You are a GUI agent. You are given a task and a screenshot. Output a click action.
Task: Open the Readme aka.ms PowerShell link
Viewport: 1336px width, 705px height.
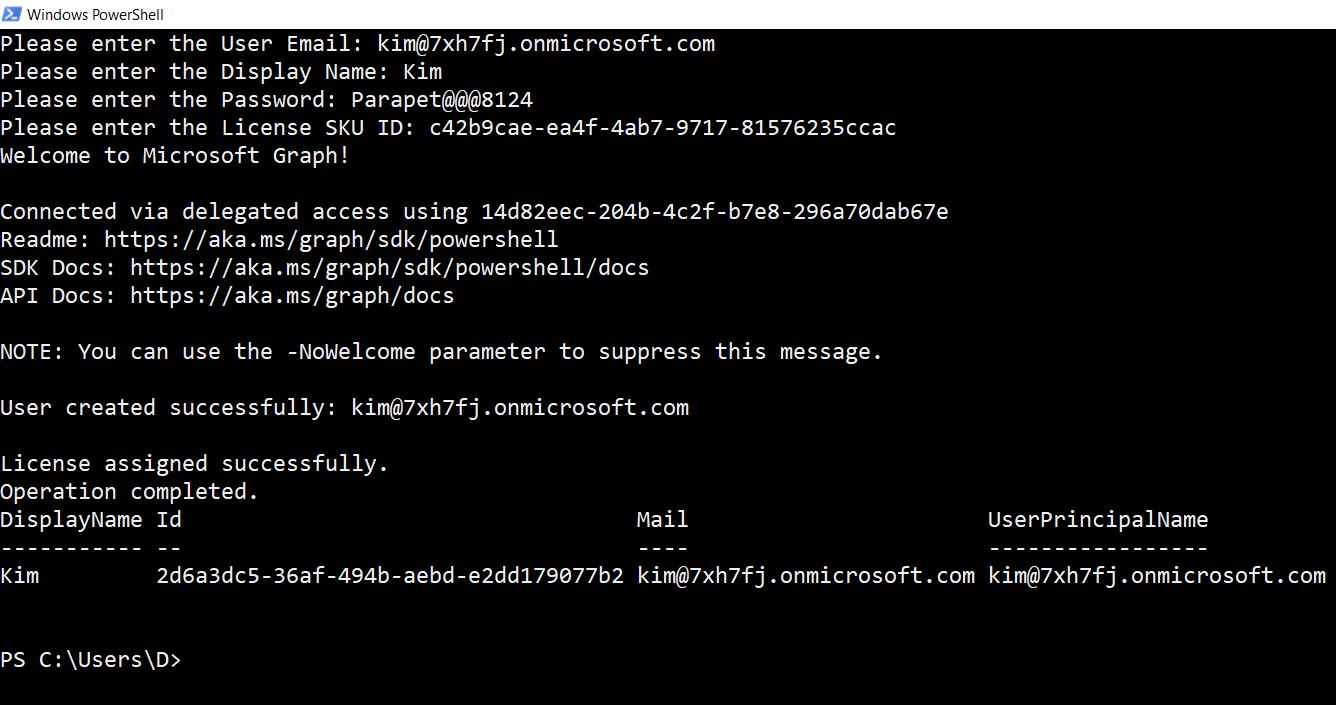pyautogui.click(x=331, y=240)
